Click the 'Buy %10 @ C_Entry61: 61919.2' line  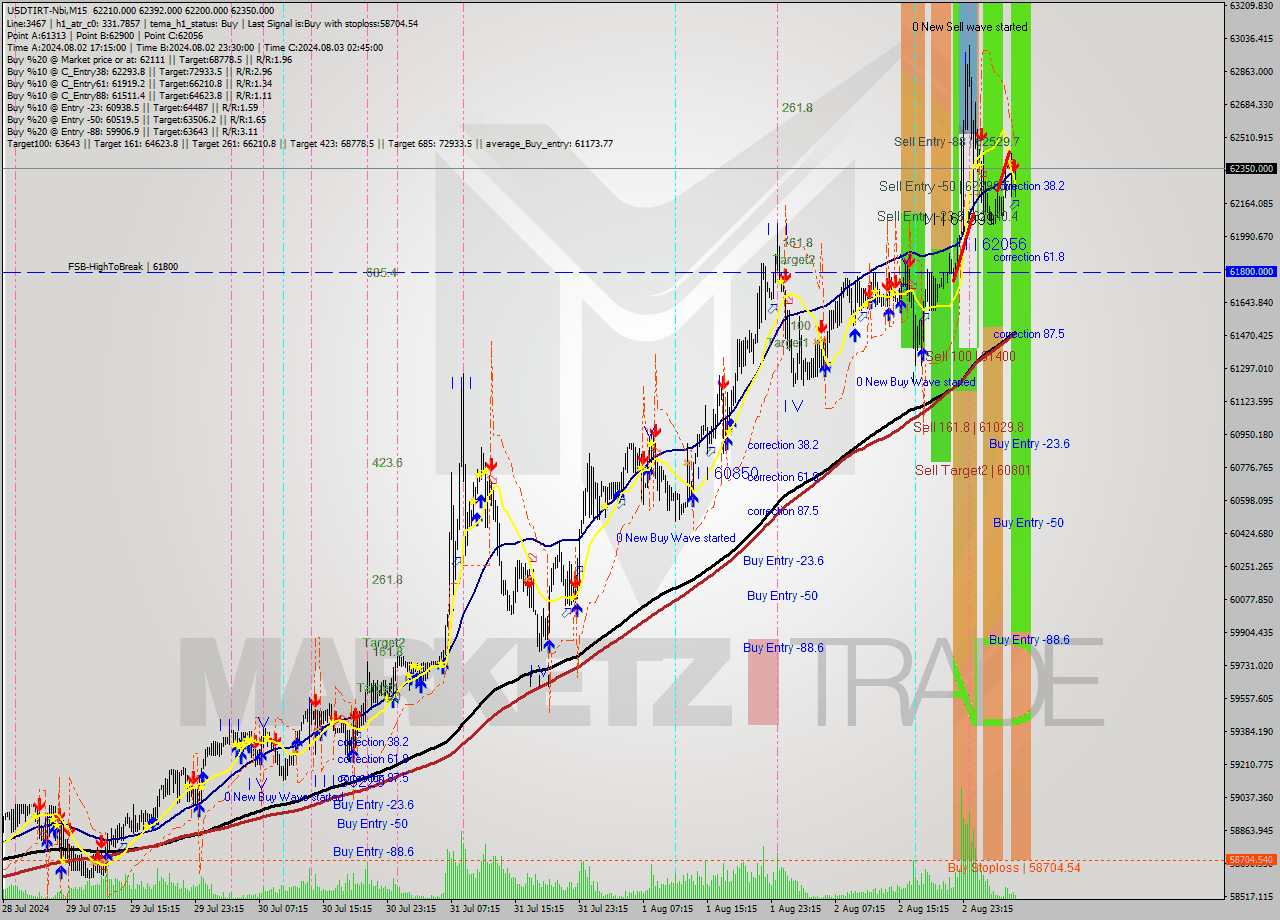(139, 84)
